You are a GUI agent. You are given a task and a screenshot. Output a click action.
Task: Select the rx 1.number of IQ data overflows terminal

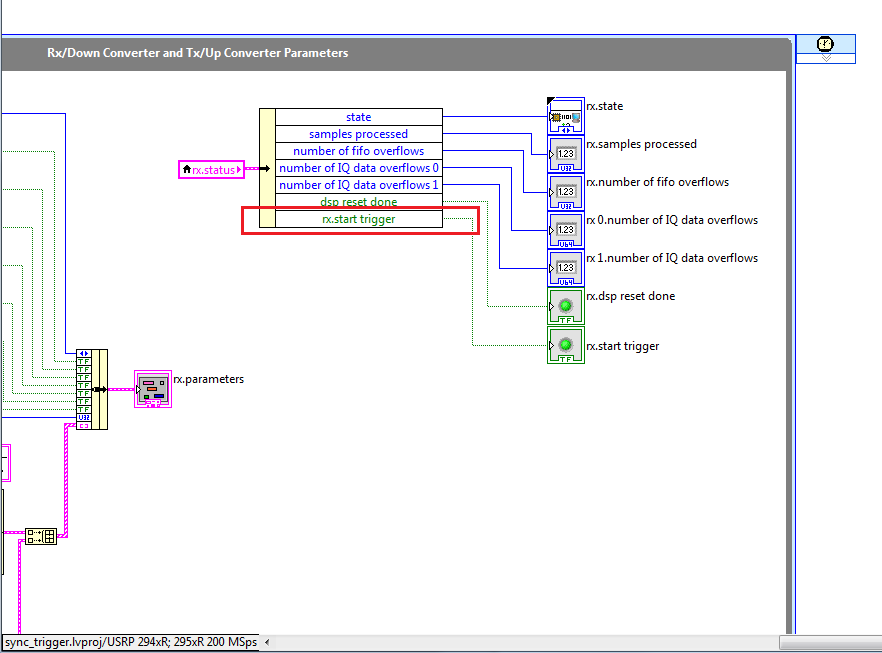[566, 268]
